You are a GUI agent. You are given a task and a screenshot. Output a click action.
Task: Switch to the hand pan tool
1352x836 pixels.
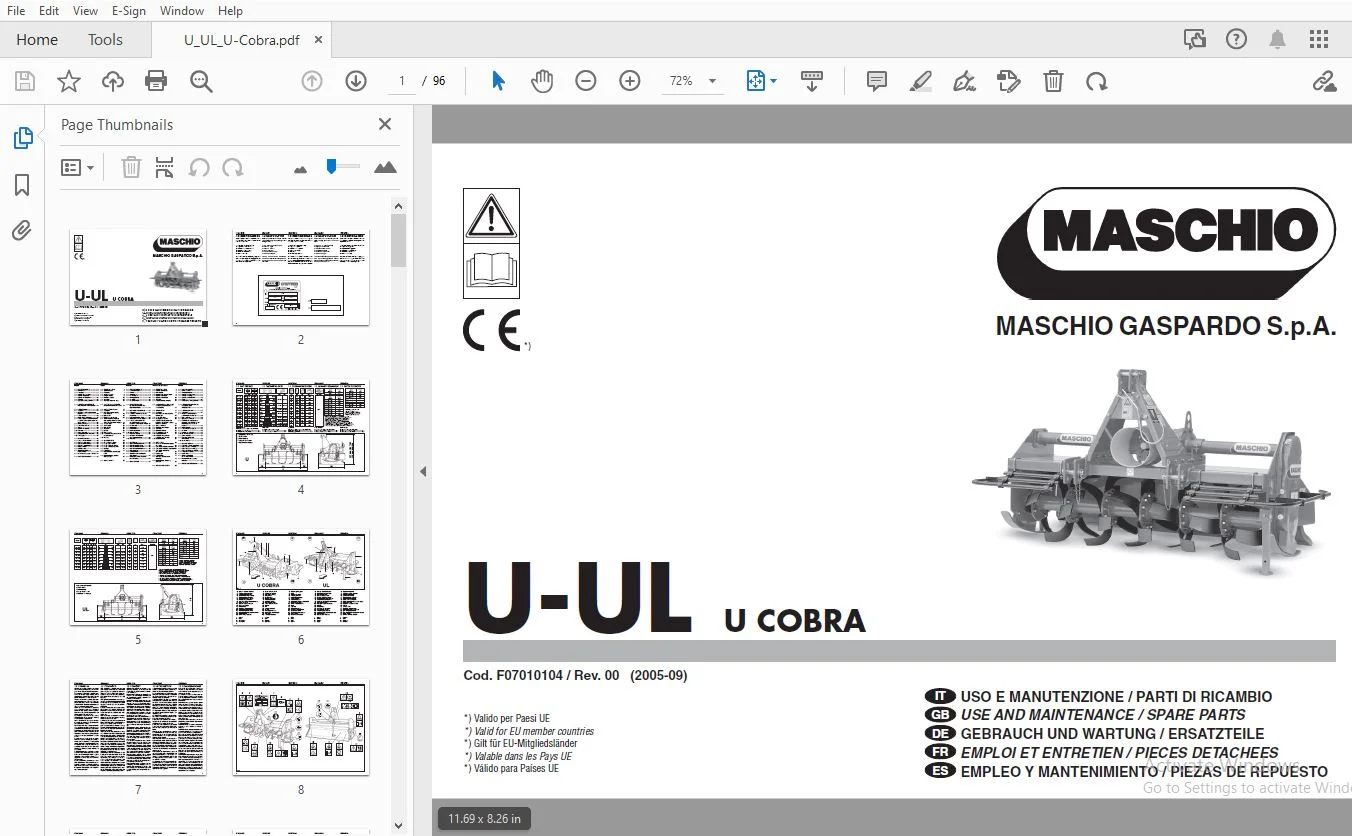(x=542, y=81)
